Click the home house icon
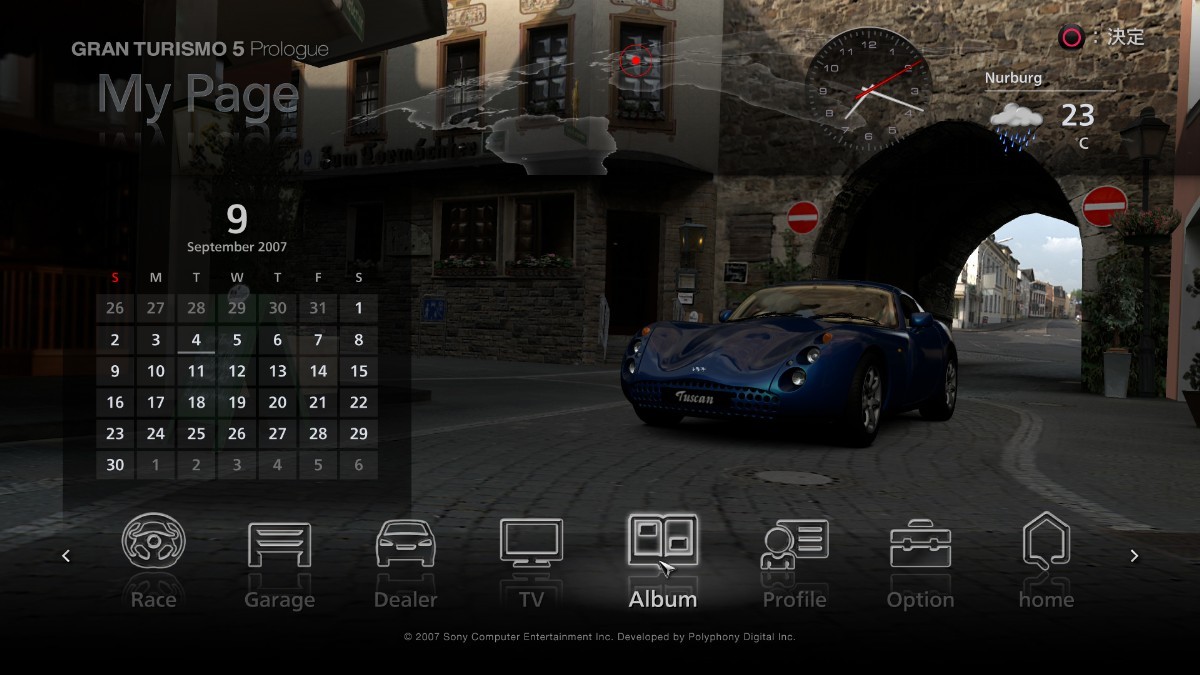Viewport: 1200px width, 675px height. 1046,541
